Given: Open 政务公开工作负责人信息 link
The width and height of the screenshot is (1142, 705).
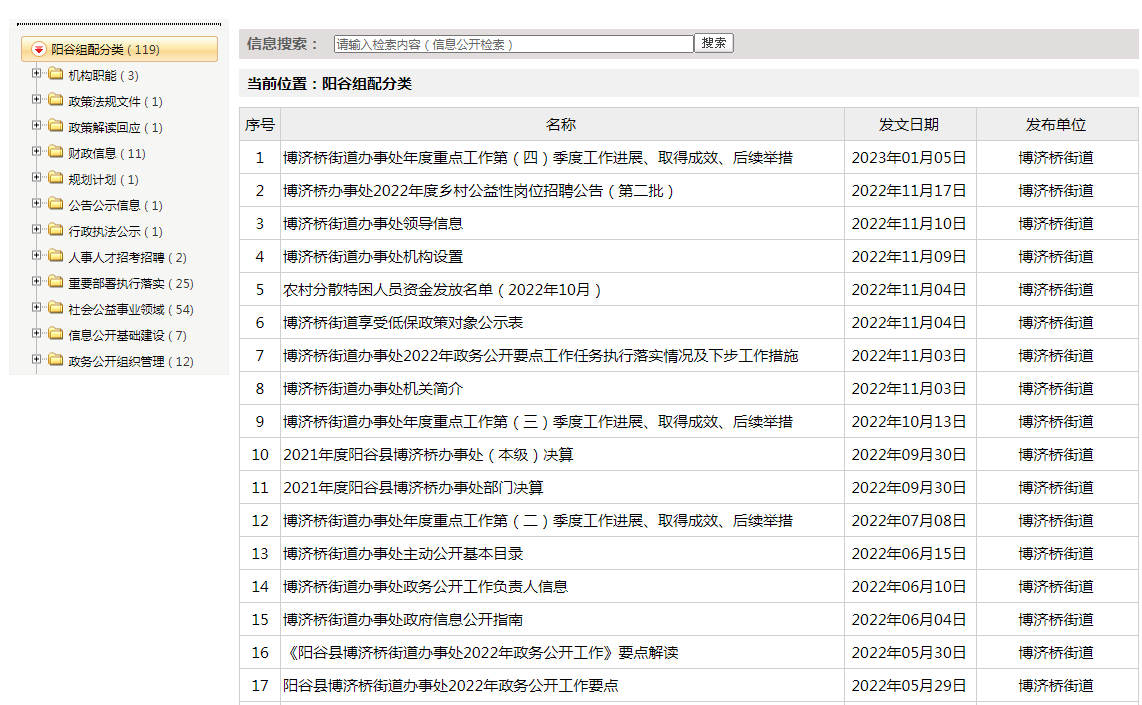Looking at the screenshot, I should pos(425,587).
